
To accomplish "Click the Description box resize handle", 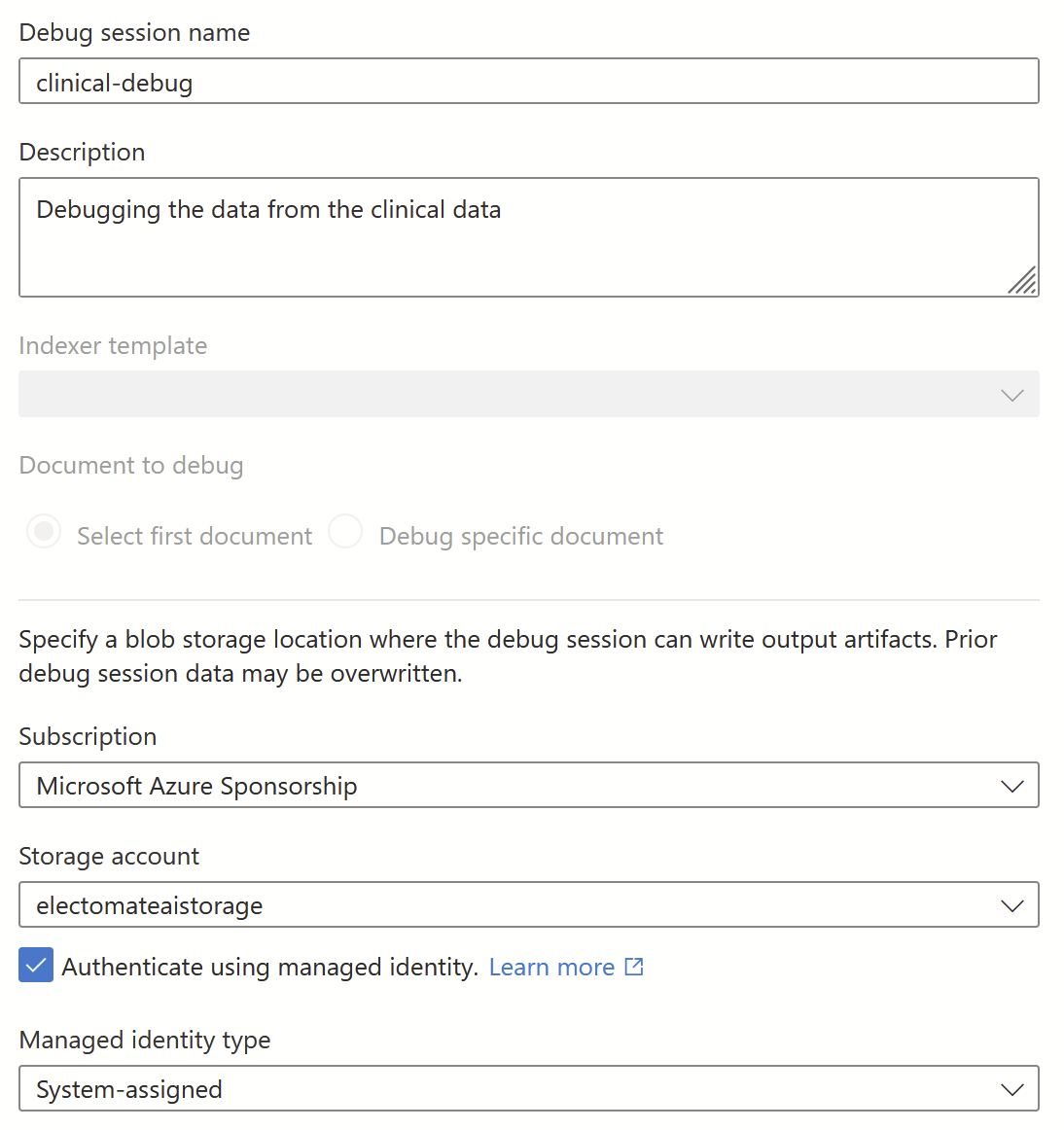I will point(1022,281).
